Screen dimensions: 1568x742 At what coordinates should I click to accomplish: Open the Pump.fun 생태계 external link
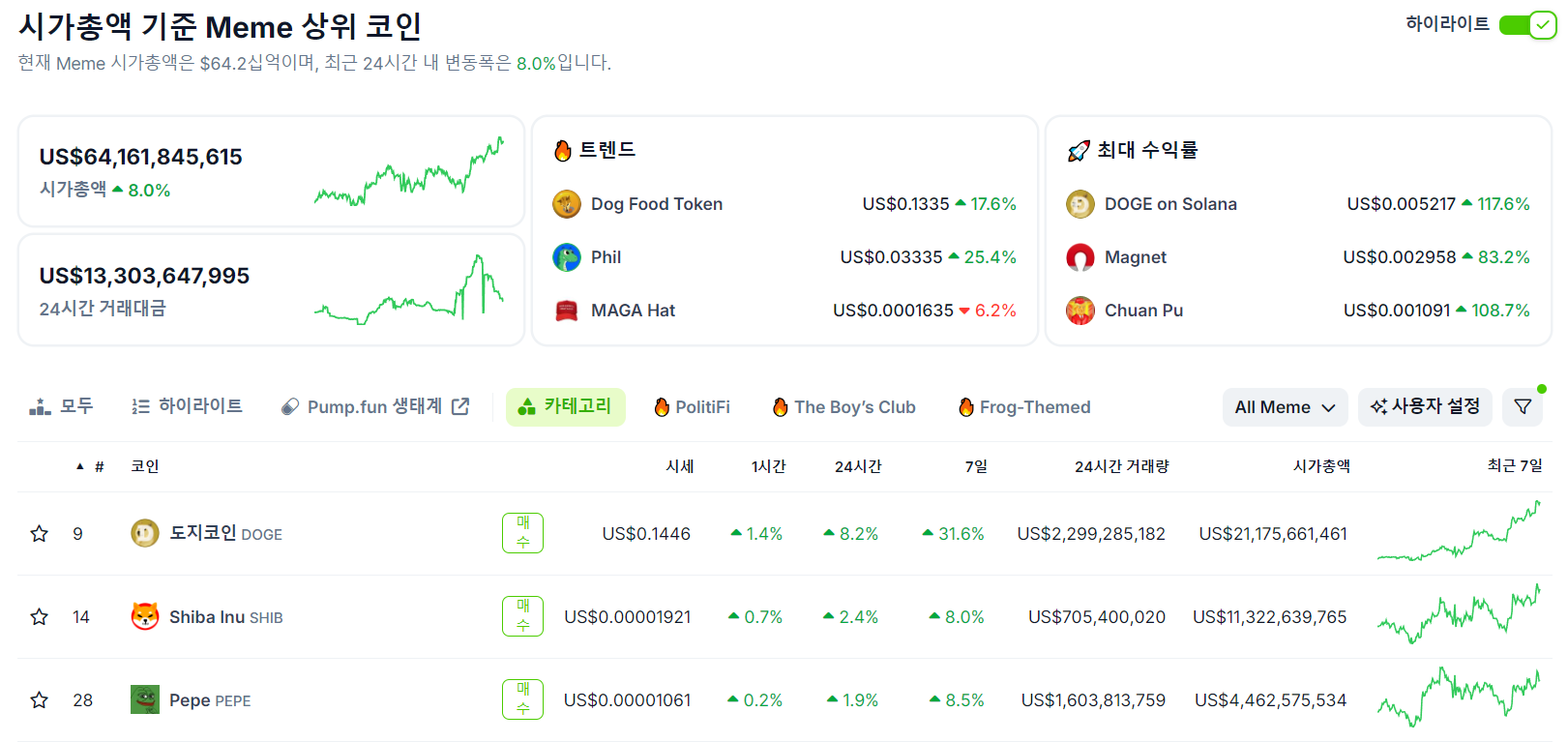[375, 407]
